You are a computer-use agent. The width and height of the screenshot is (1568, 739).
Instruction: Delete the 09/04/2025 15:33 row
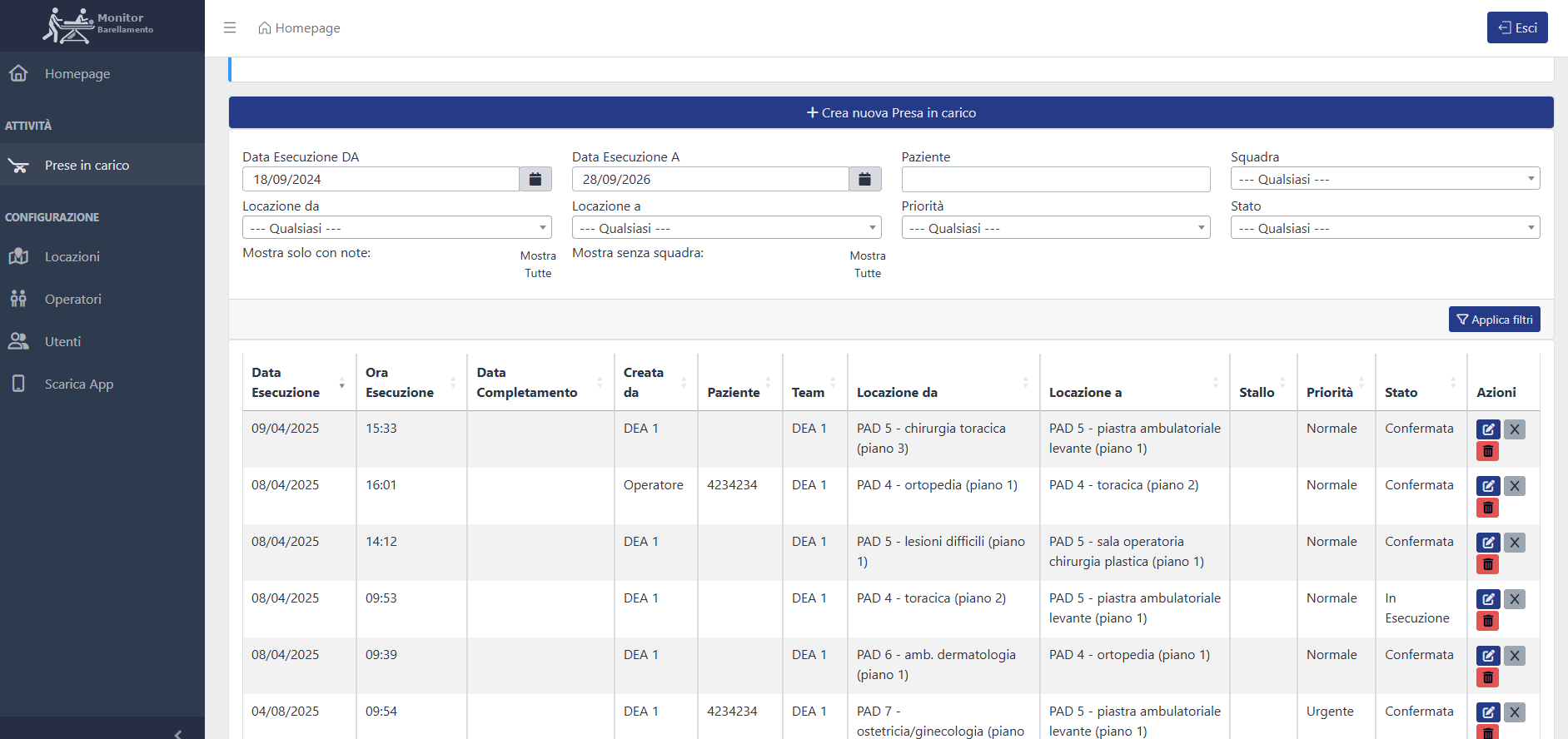(x=1488, y=451)
